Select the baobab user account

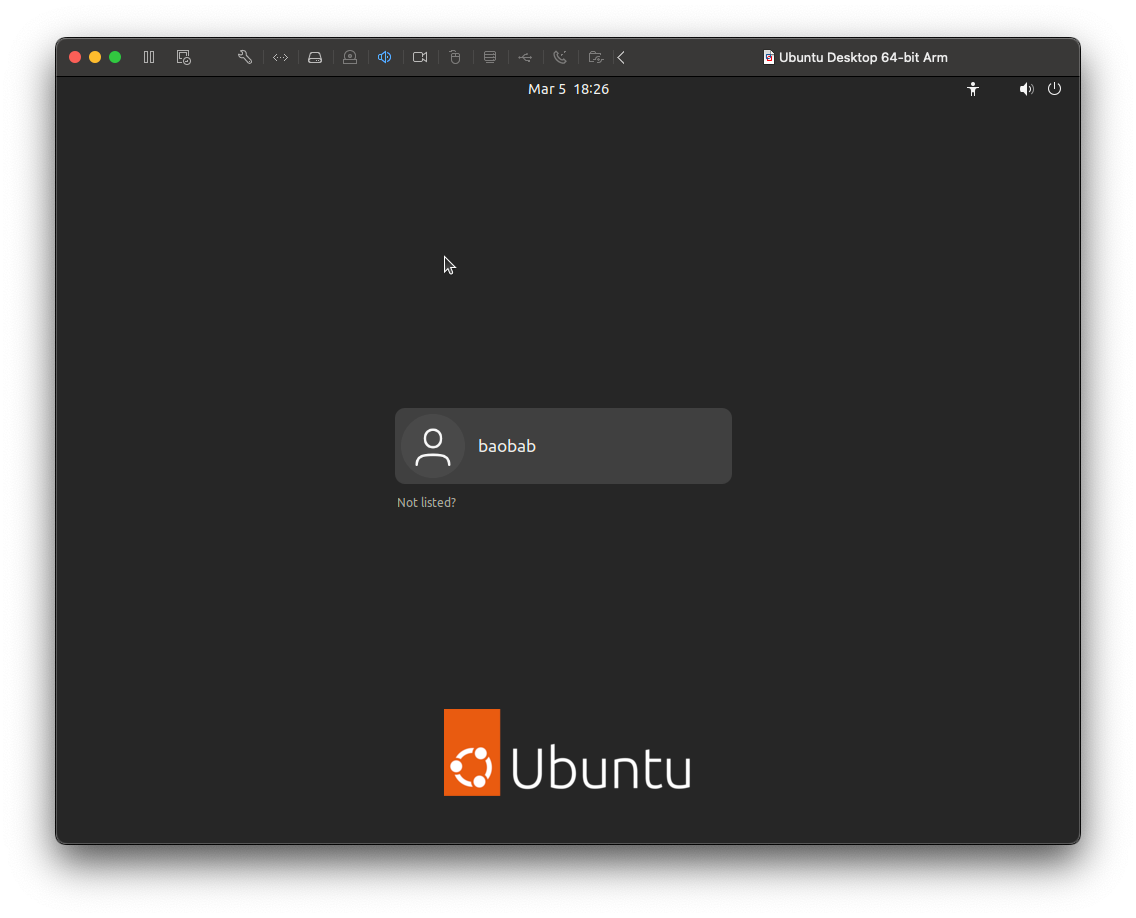coord(563,446)
